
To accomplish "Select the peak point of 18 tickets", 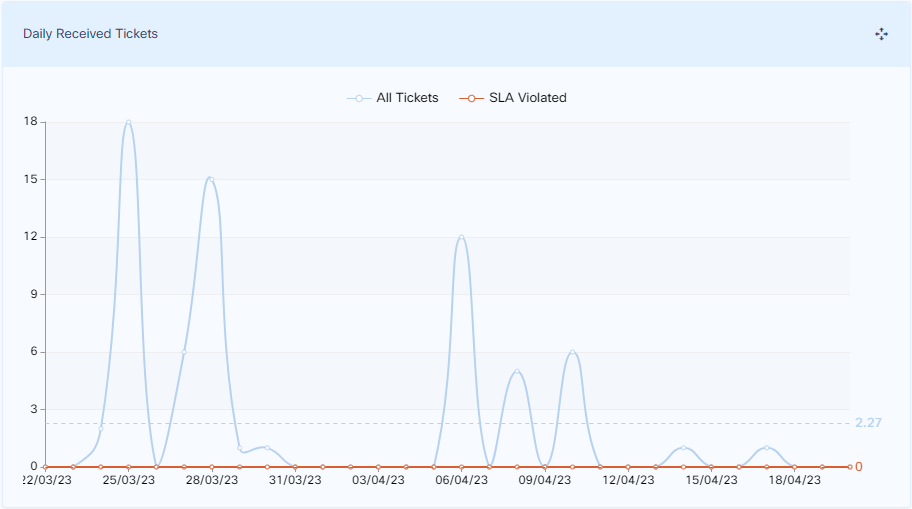I will coord(128,122).
